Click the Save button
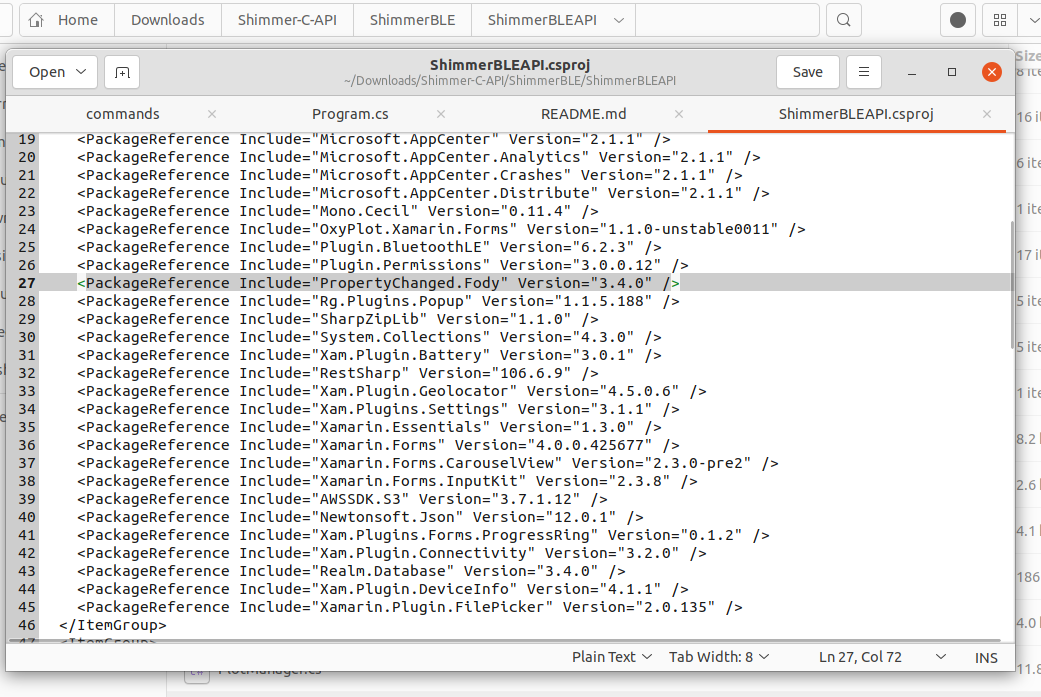Screen dimensions: 1041x697 [808, 72]
